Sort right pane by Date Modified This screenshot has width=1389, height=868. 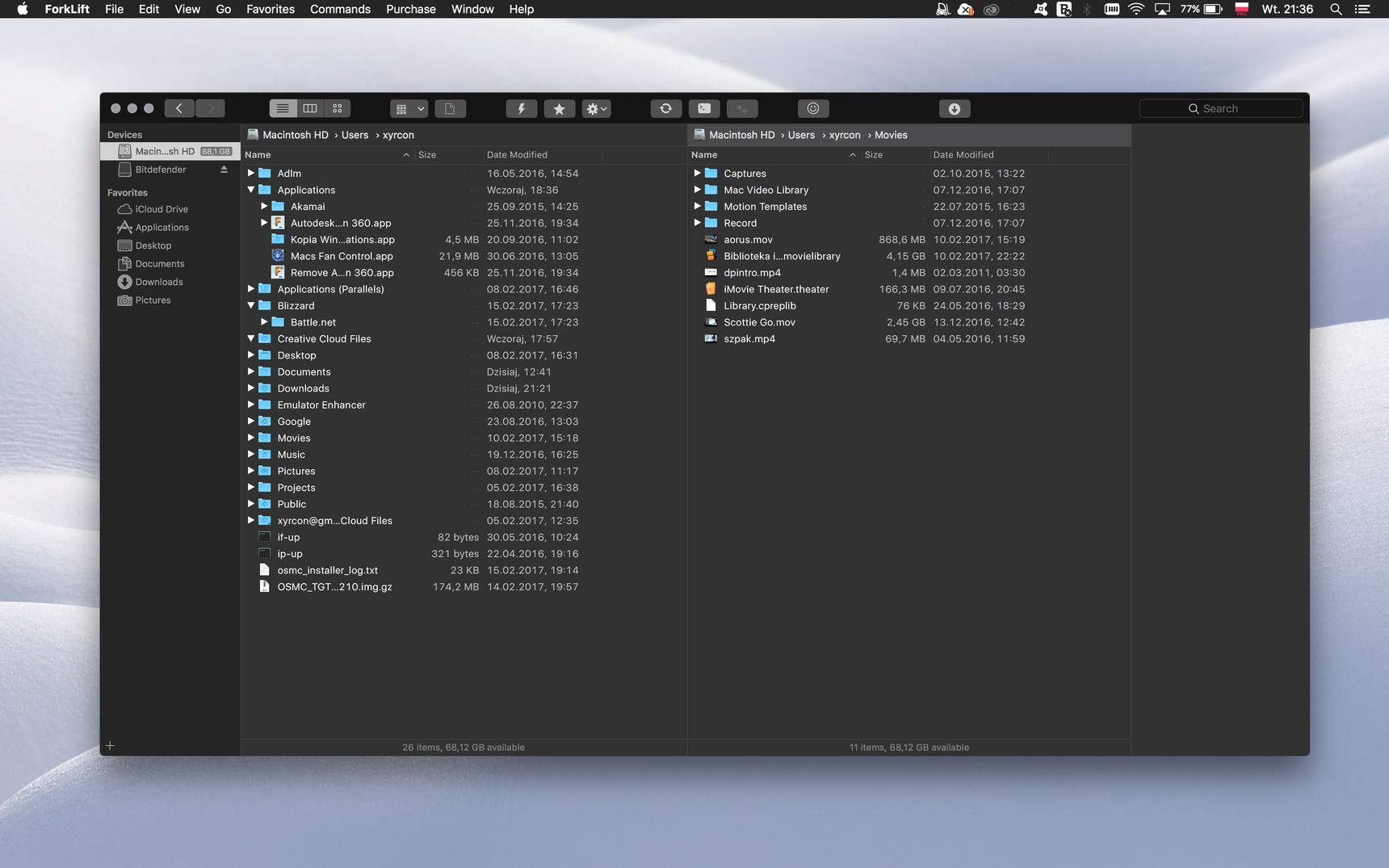[989, 154]
